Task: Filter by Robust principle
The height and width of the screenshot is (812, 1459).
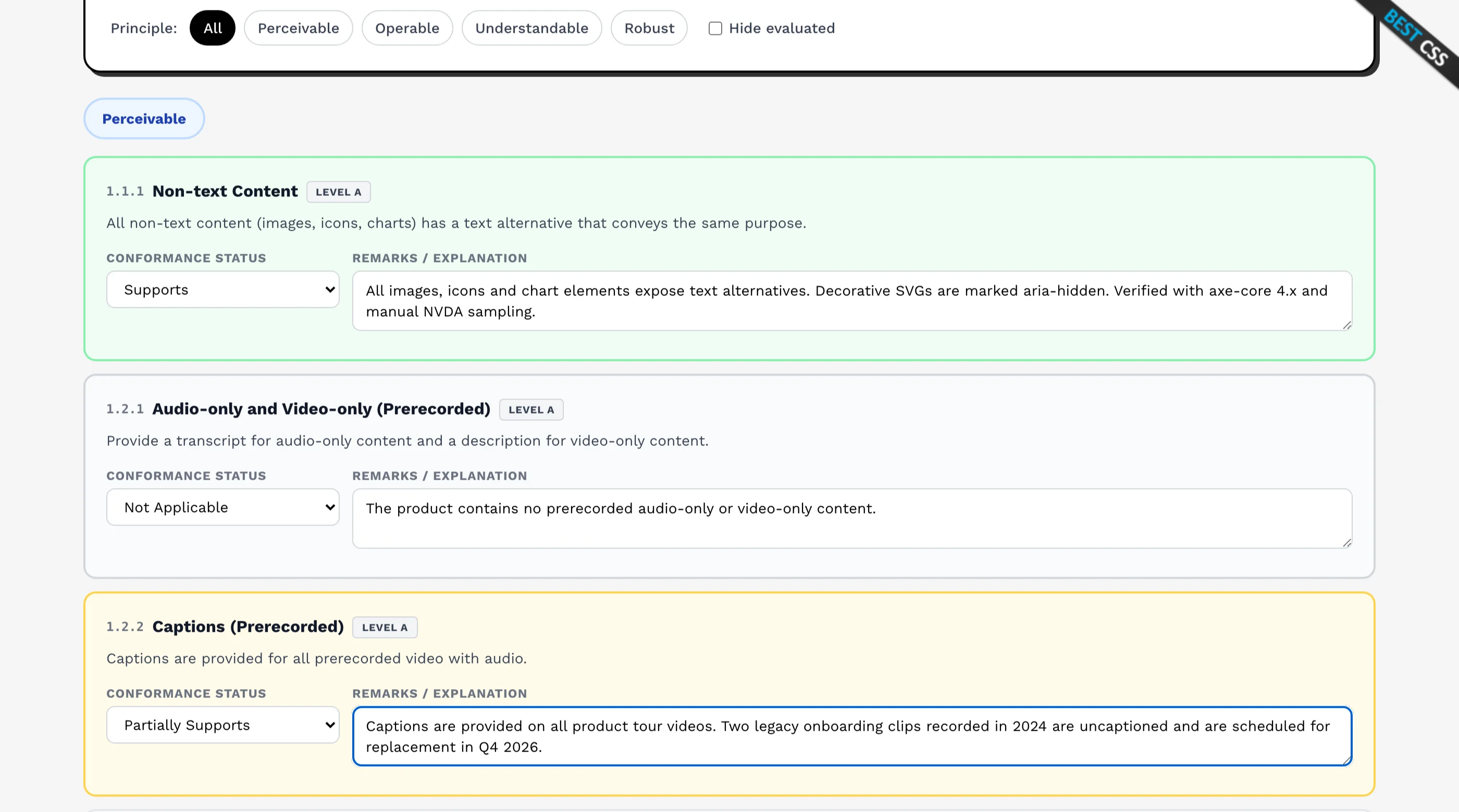Action: pyautogui.click(x=649, y=28)
